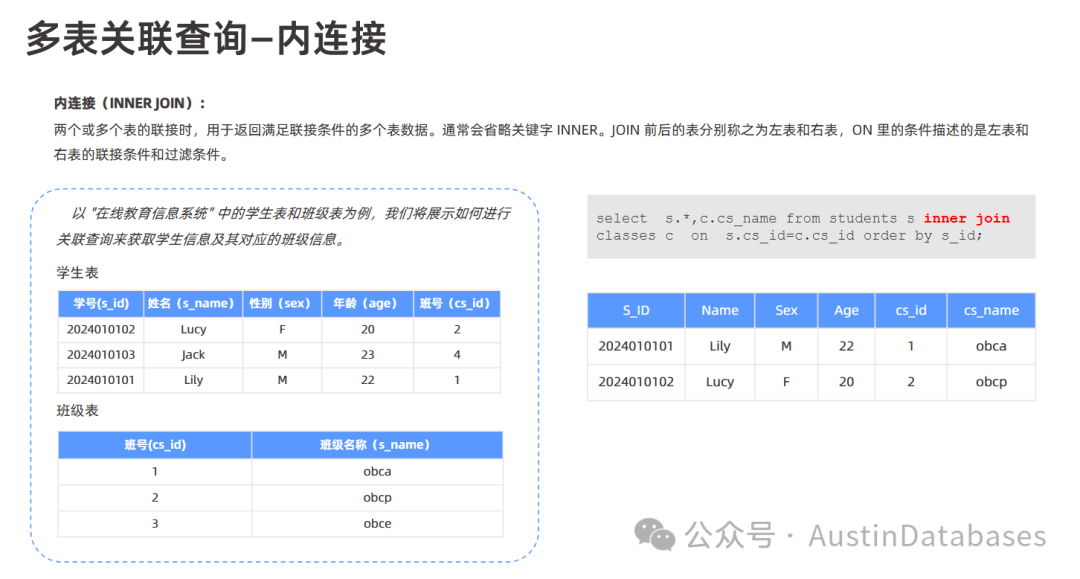
Task: Click the "Name" header in the result table
Action: [720, 310]
